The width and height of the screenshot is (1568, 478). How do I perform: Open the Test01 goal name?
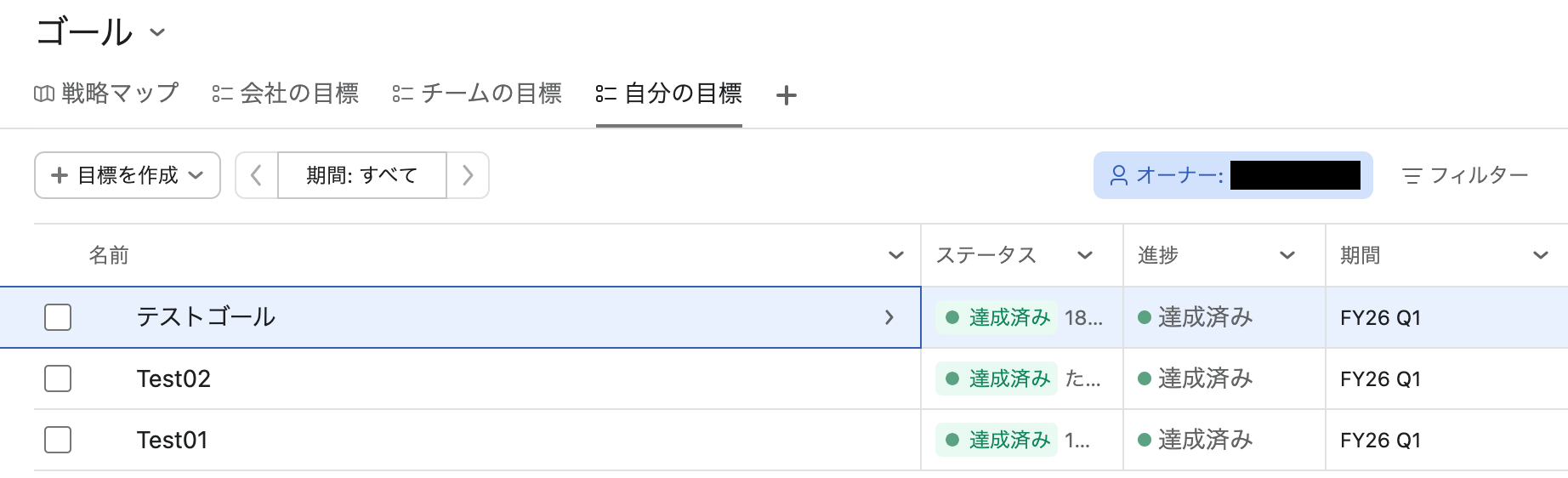tap(173, 440)
